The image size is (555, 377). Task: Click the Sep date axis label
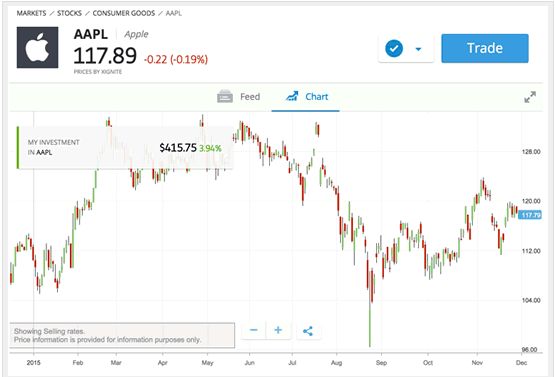381,363
